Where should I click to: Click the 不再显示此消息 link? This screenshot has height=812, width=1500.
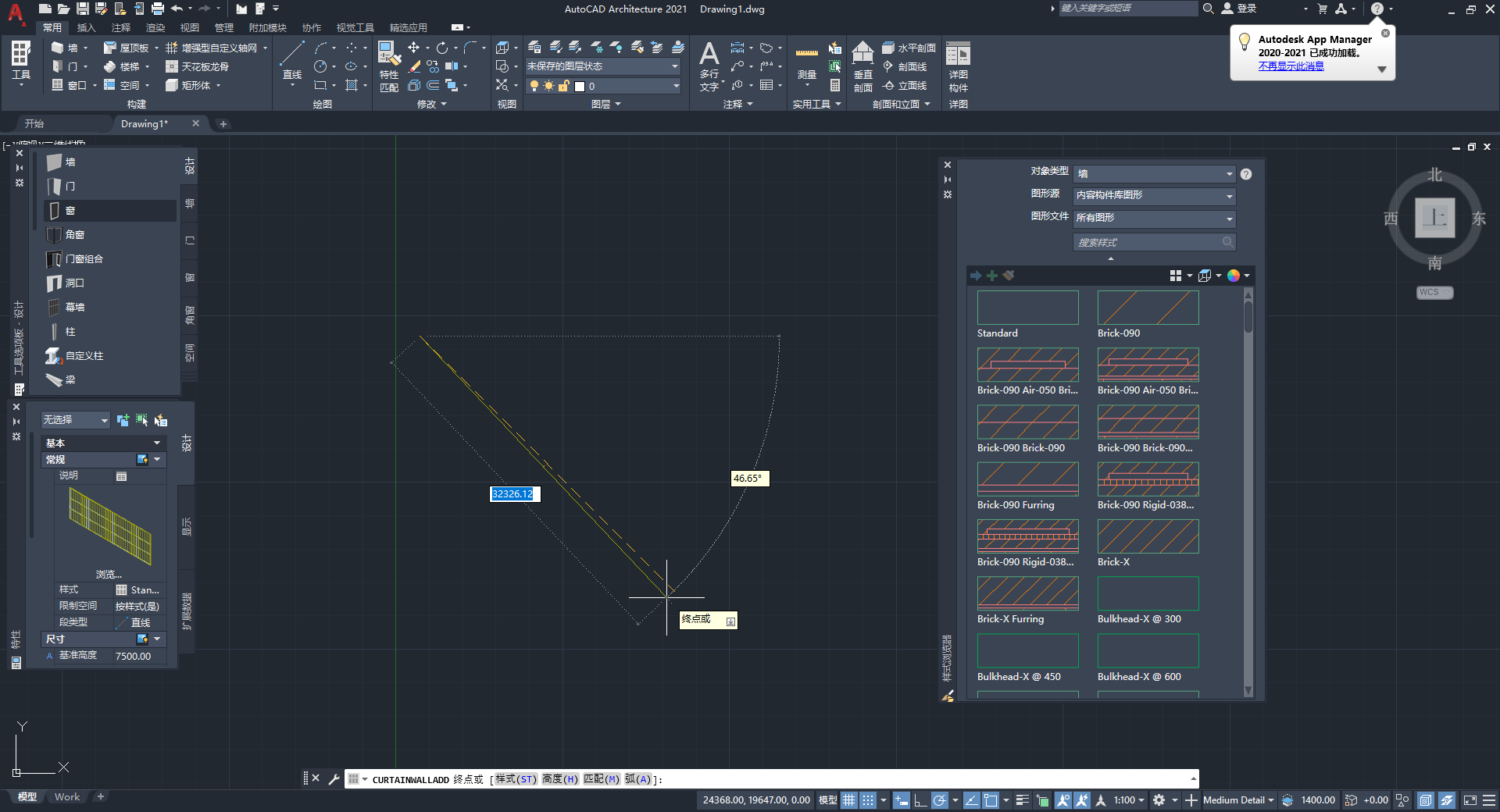(x=1291, y=66)
